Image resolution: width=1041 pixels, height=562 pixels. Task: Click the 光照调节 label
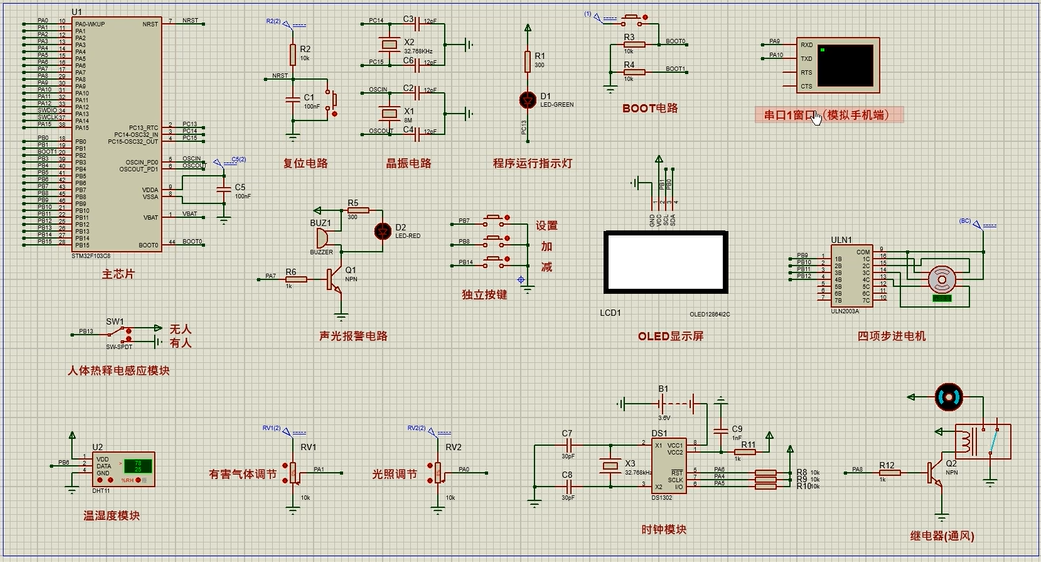(x=394, y=474)
